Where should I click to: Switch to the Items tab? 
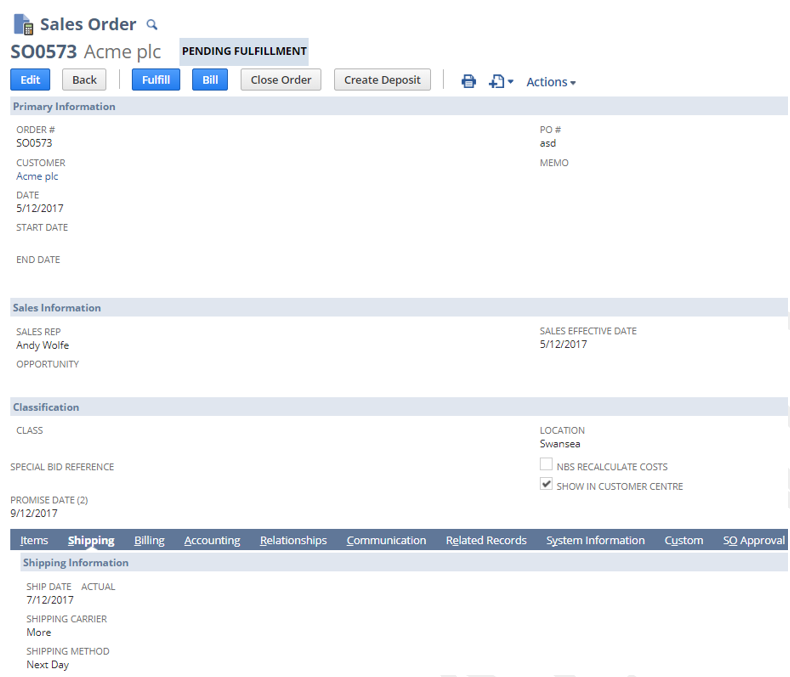coord(34,540)
